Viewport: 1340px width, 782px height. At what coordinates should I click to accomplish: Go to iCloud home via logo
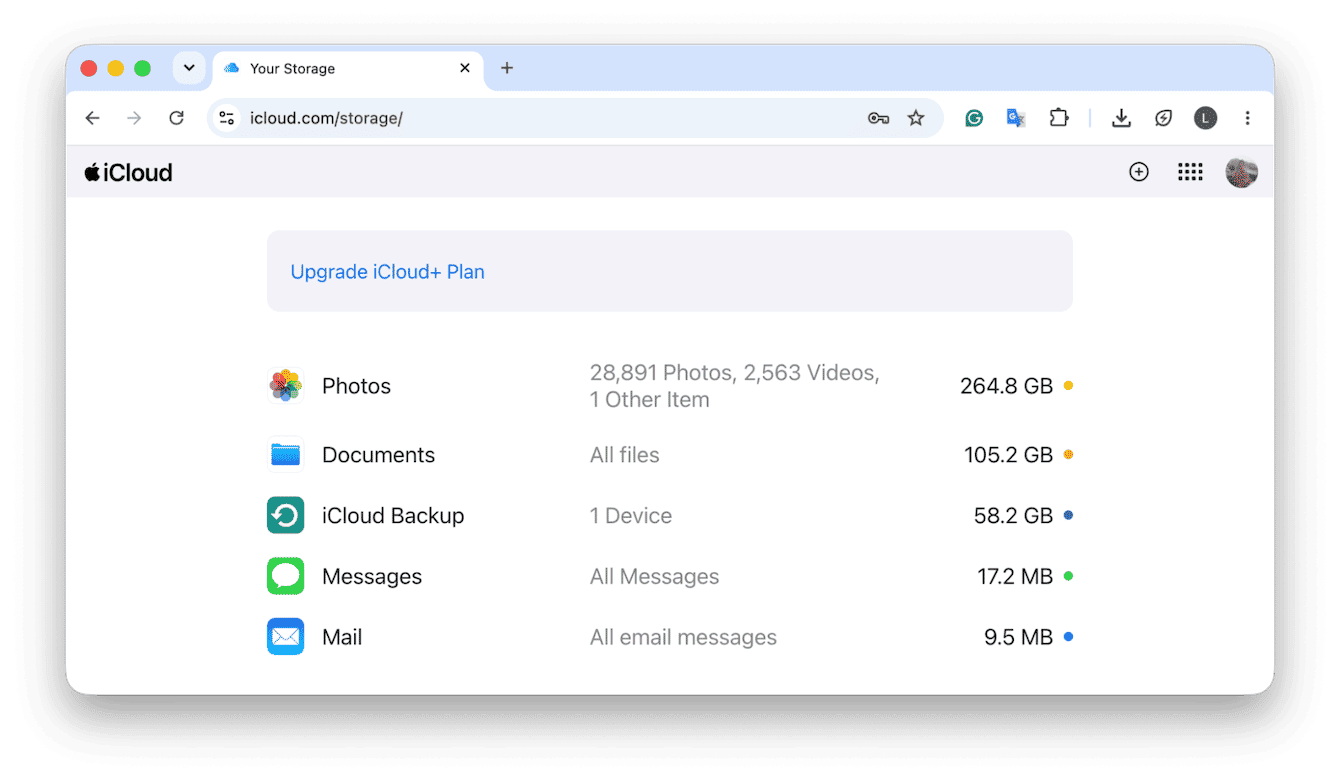pos(128,172)
